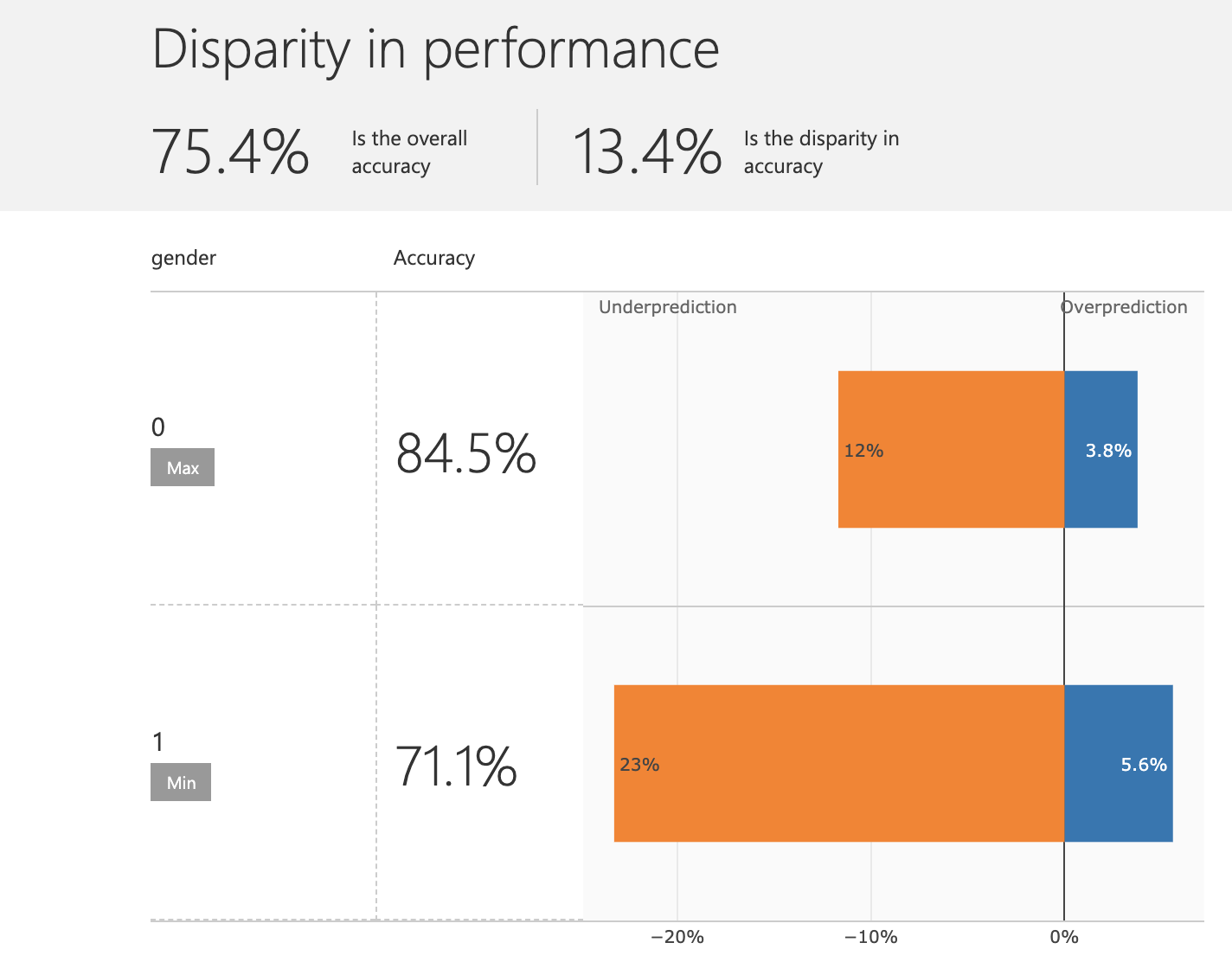Click the Min badge under group 1

(181, 782)
